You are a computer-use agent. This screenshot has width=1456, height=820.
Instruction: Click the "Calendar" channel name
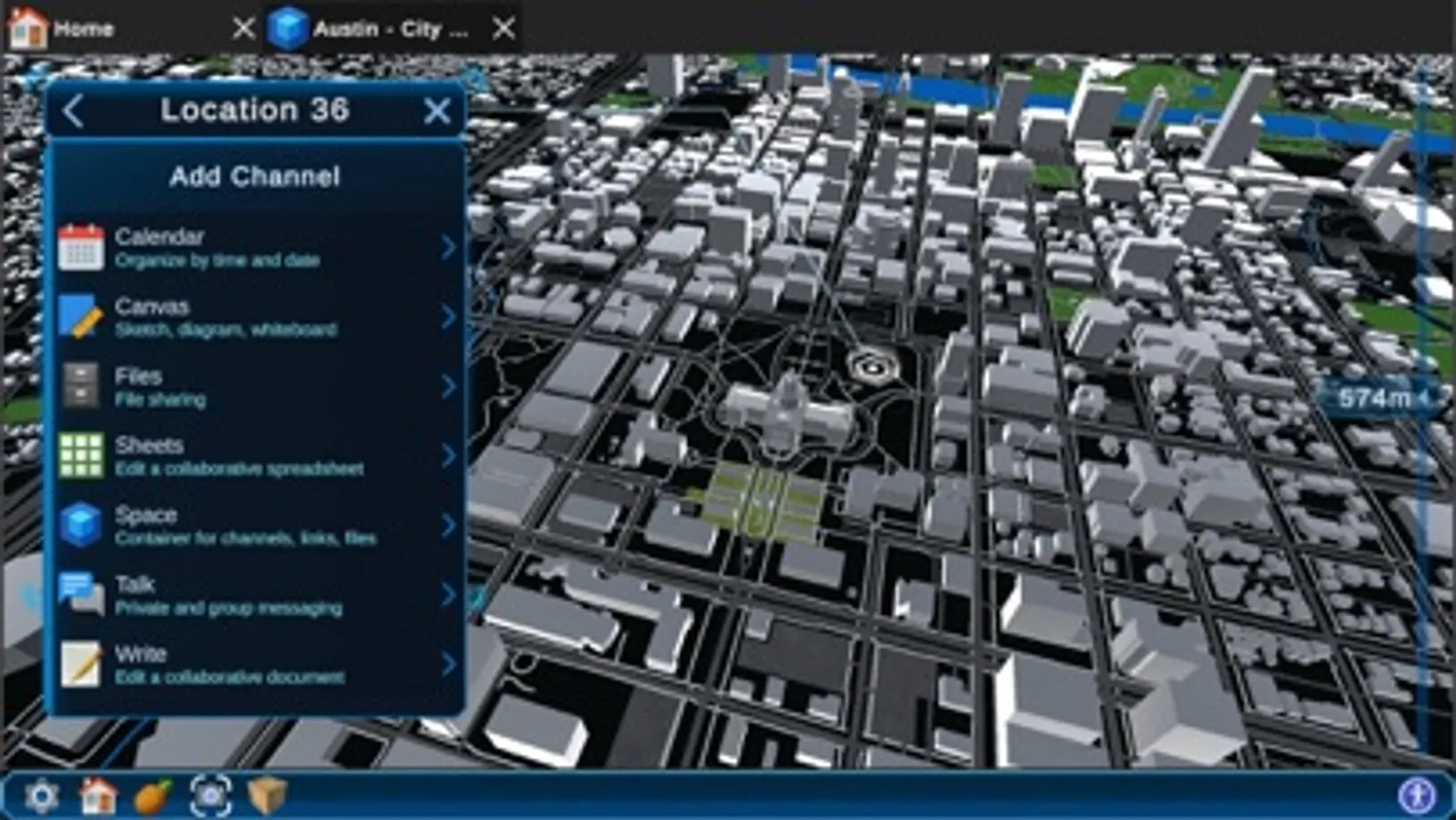[159, 237]
